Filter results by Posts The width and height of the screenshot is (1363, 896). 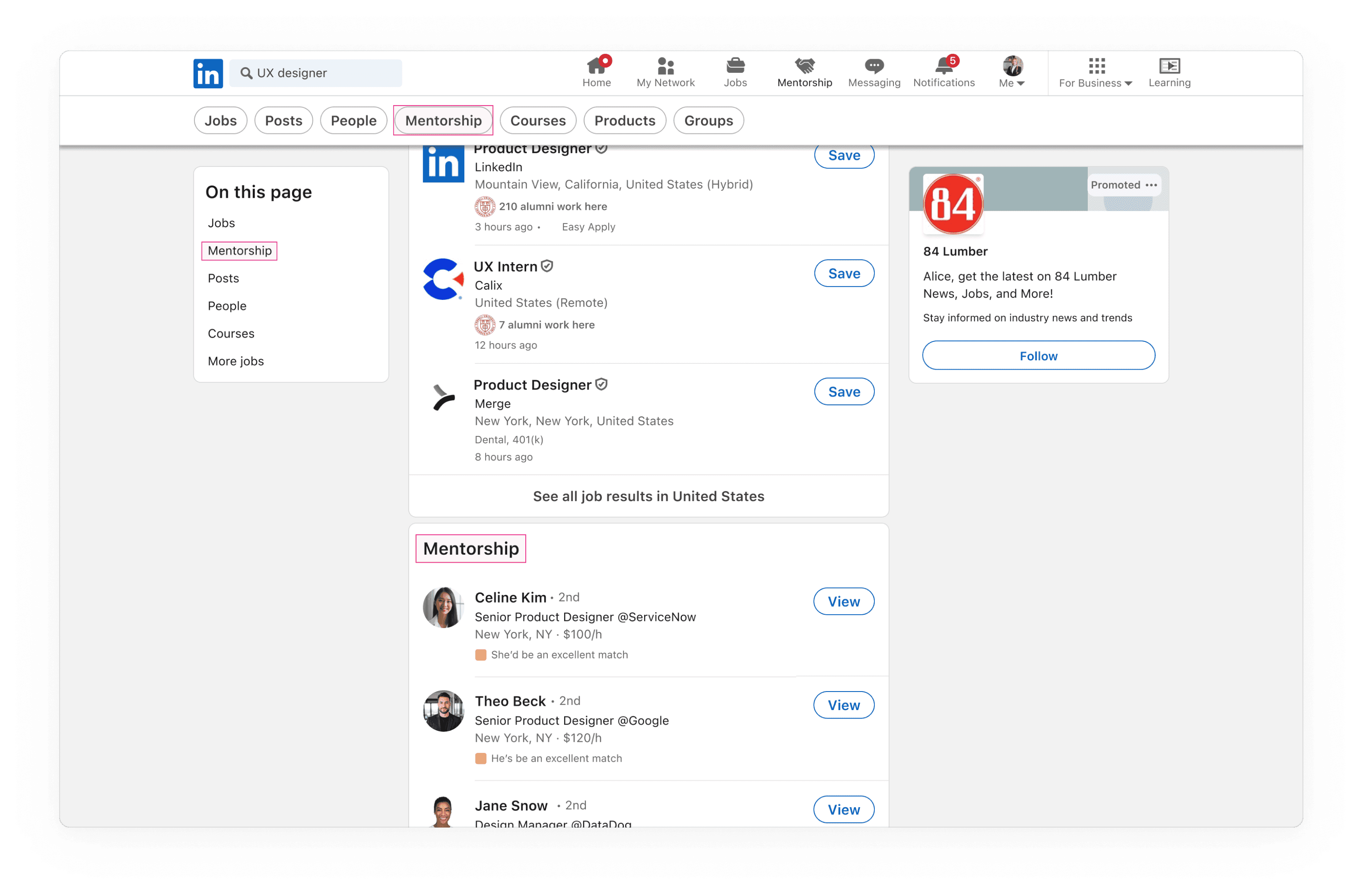pos(284,121)
